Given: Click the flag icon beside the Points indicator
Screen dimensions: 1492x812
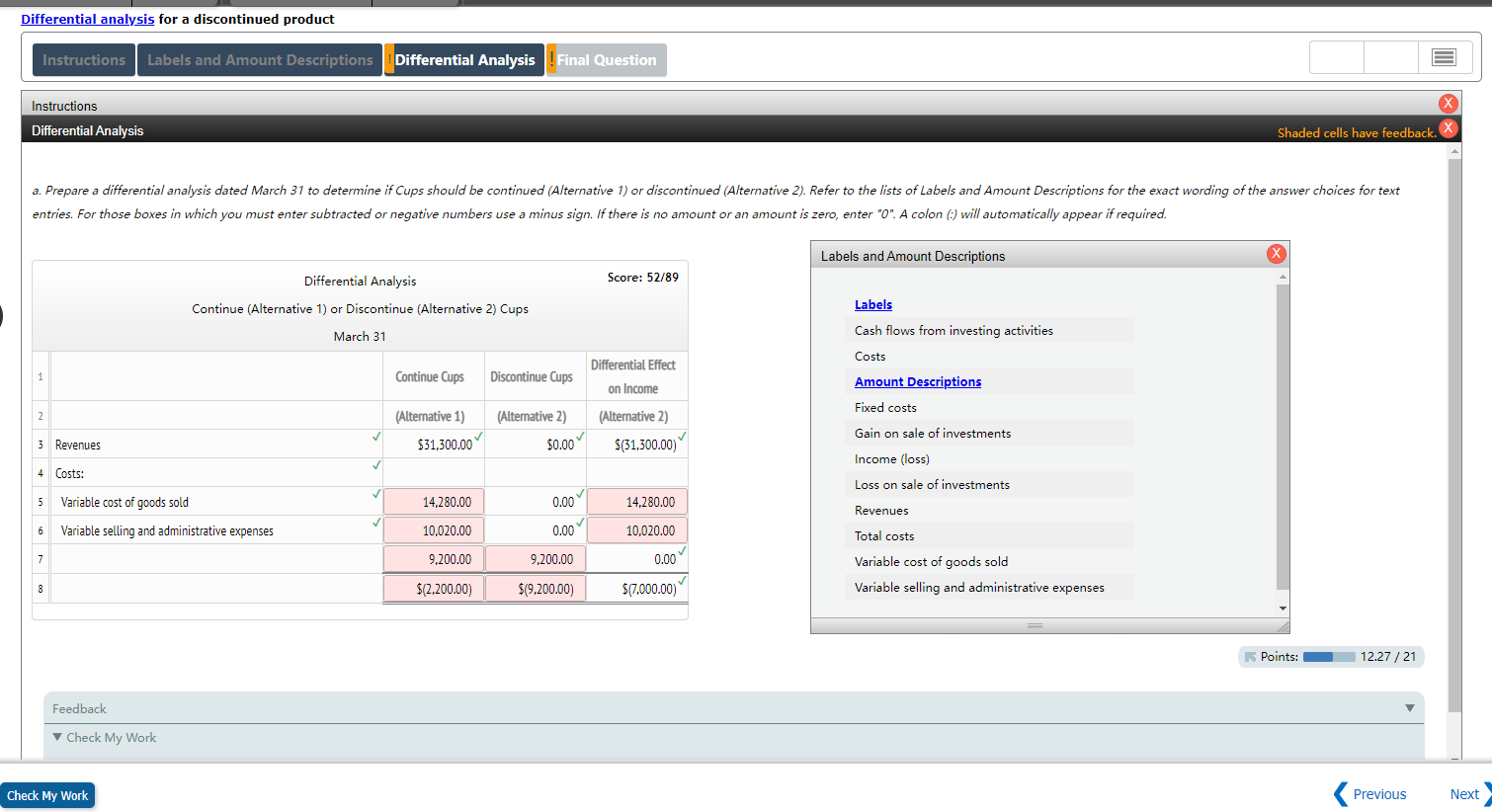Looking at the screenshot, I should pos(1249,656).
